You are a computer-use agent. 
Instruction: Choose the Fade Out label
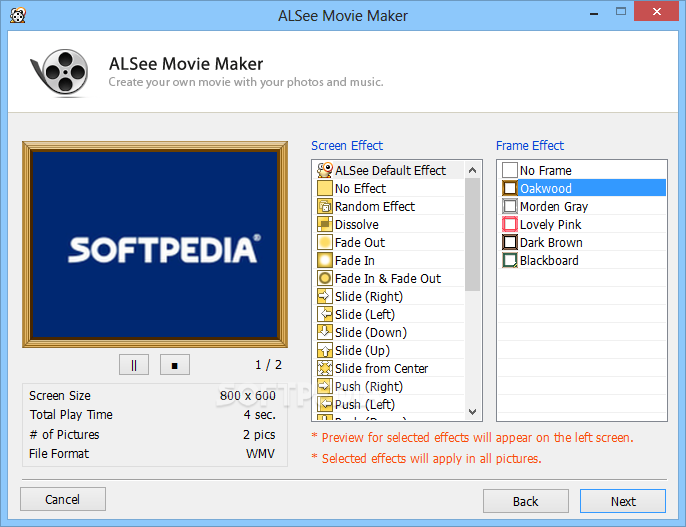point(360,242)
